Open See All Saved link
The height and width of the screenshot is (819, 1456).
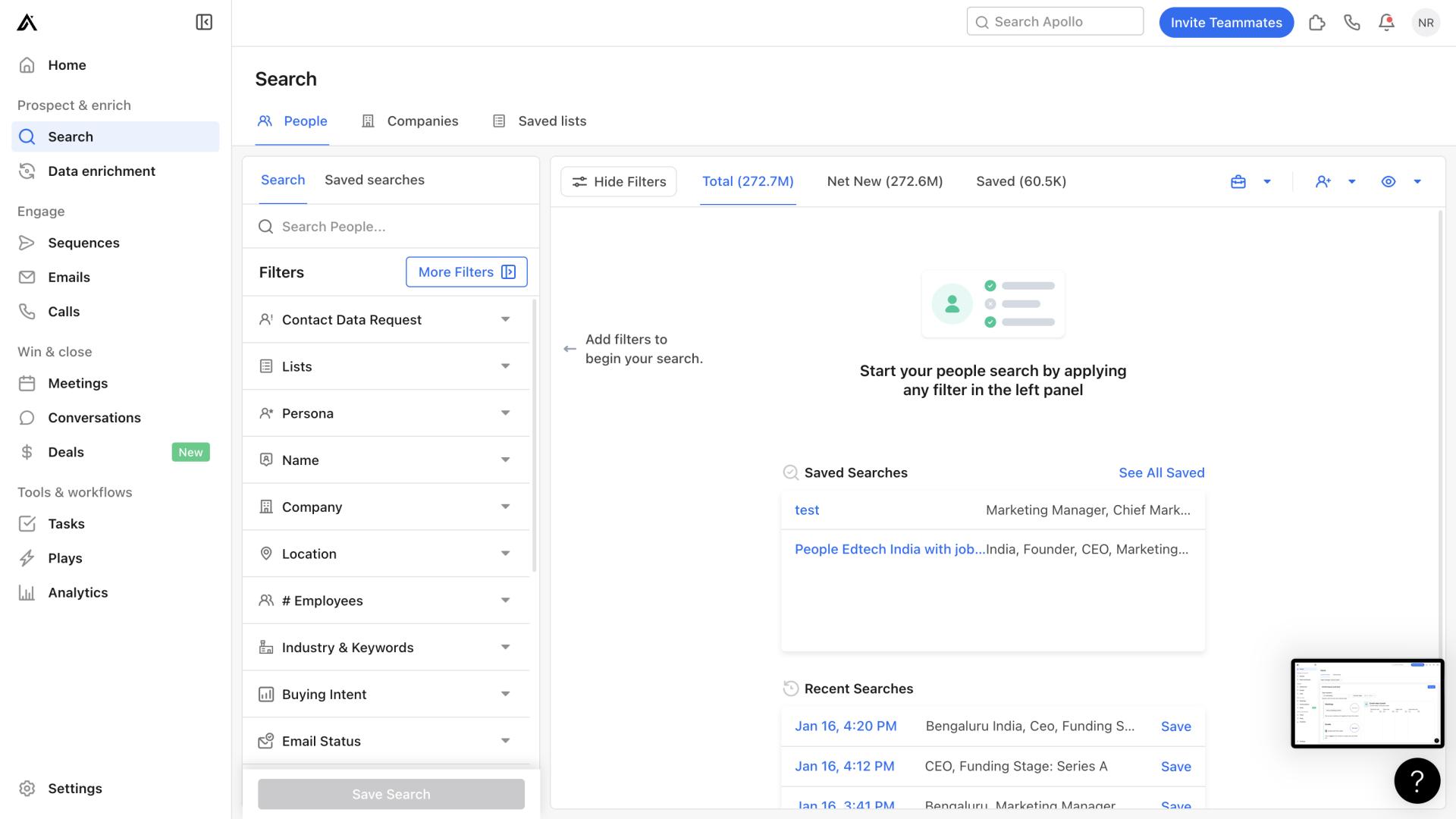(1161, 473)
